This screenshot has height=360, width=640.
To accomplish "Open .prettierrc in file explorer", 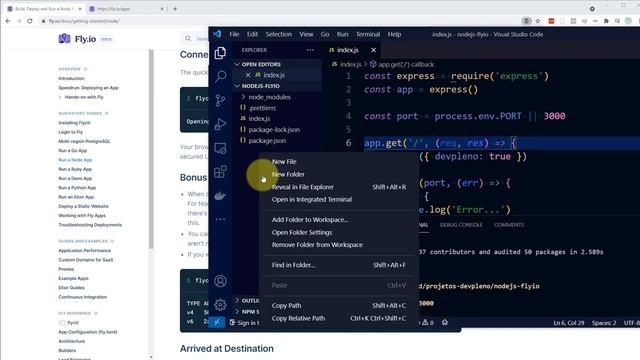I will [262, 108].
